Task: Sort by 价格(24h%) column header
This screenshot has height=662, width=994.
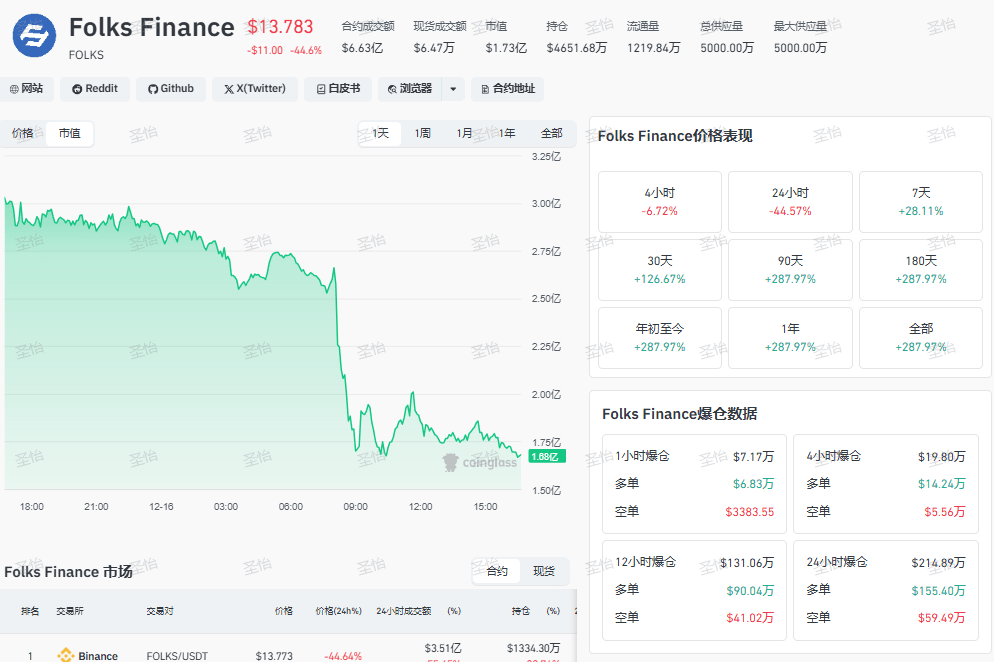Action: (338, 610)
